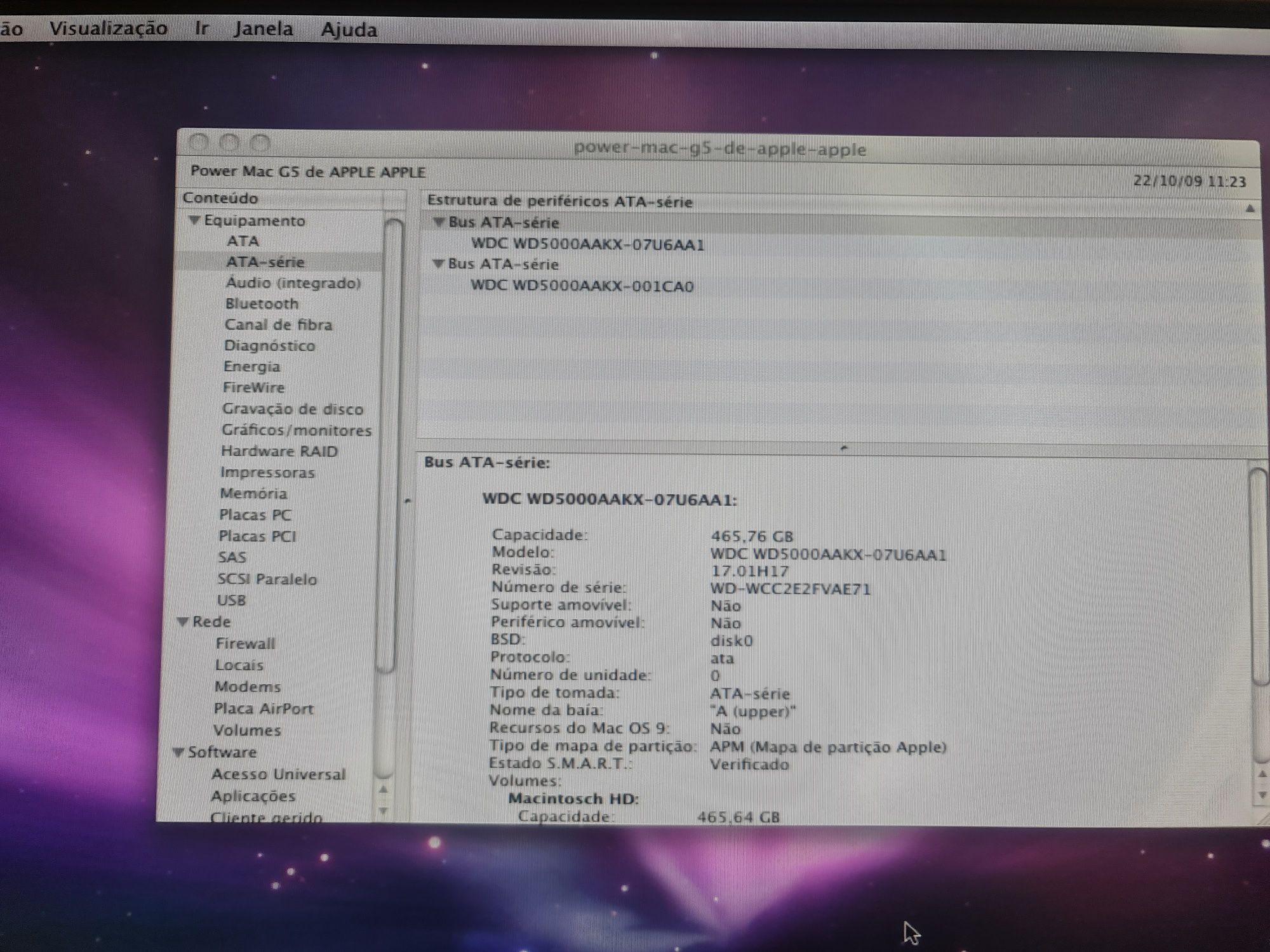Click the Macintosch HD volume name
Screen dimensions: 1270x952
[573, 798]
